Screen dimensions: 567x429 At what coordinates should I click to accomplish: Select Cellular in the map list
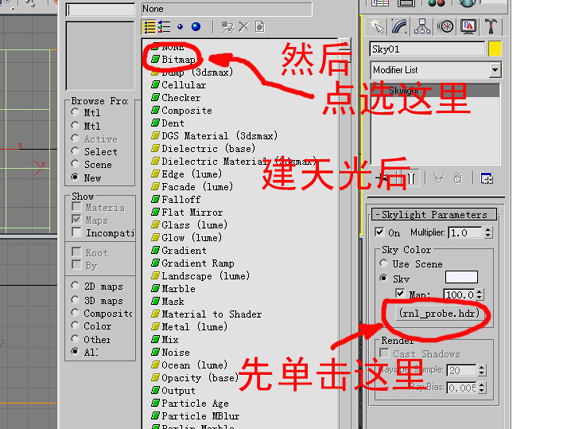179,85
